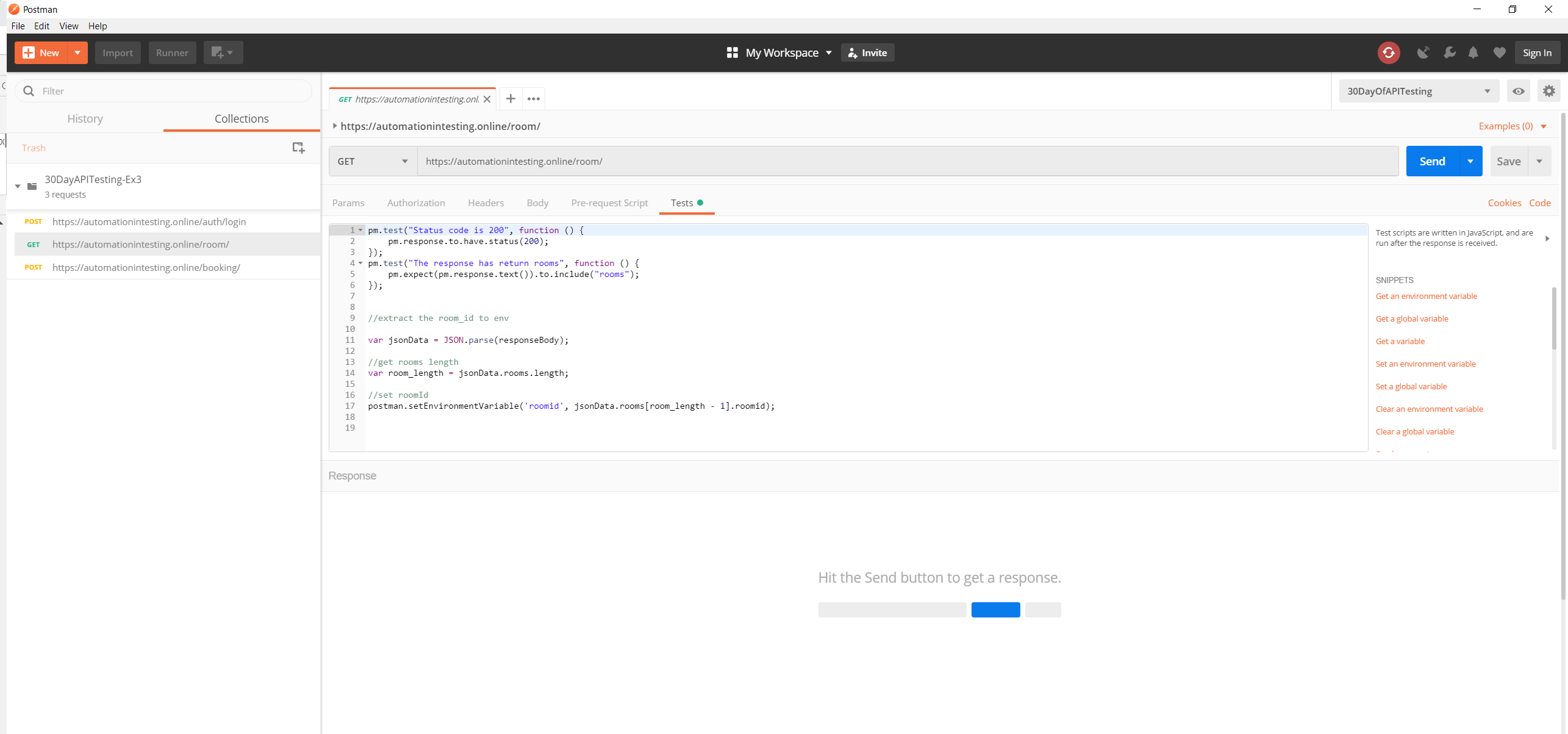Insert 'Get an environment variable' snippet
This screenshot has width=1568, height=734.
click(x=1426, y=296)
